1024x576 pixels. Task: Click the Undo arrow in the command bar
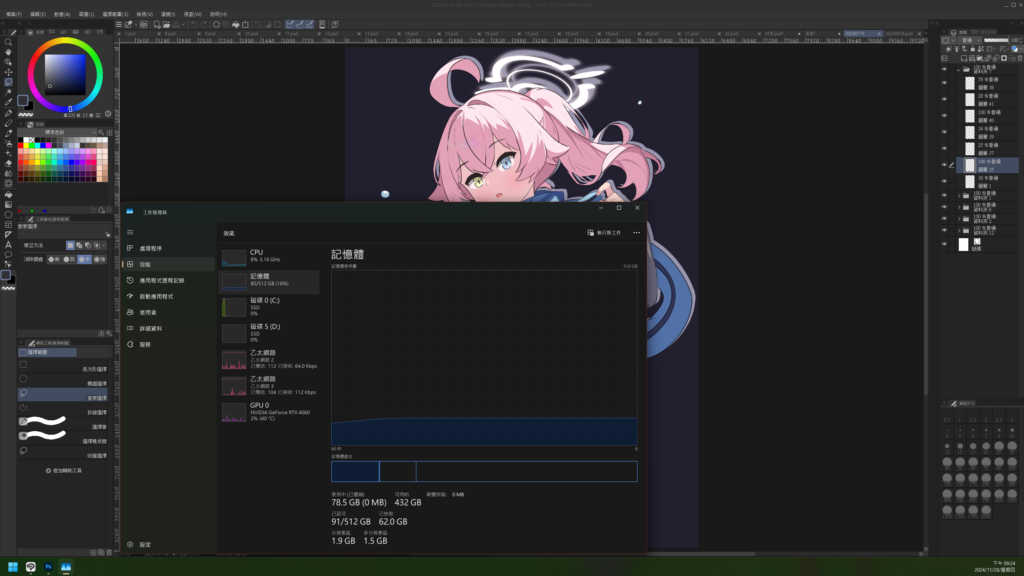tap(194, 25)
